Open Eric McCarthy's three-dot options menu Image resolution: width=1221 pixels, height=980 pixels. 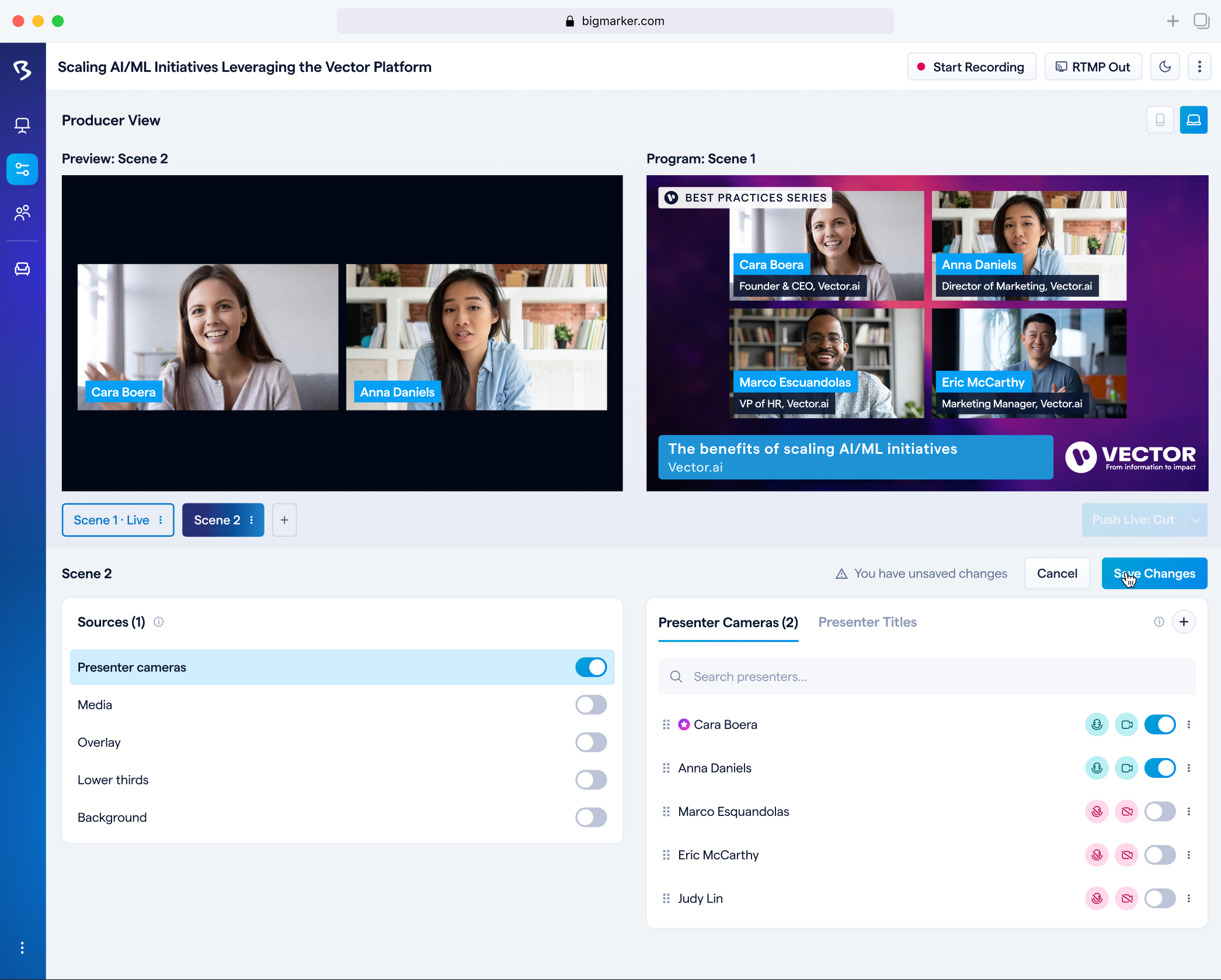(1189, 854)
